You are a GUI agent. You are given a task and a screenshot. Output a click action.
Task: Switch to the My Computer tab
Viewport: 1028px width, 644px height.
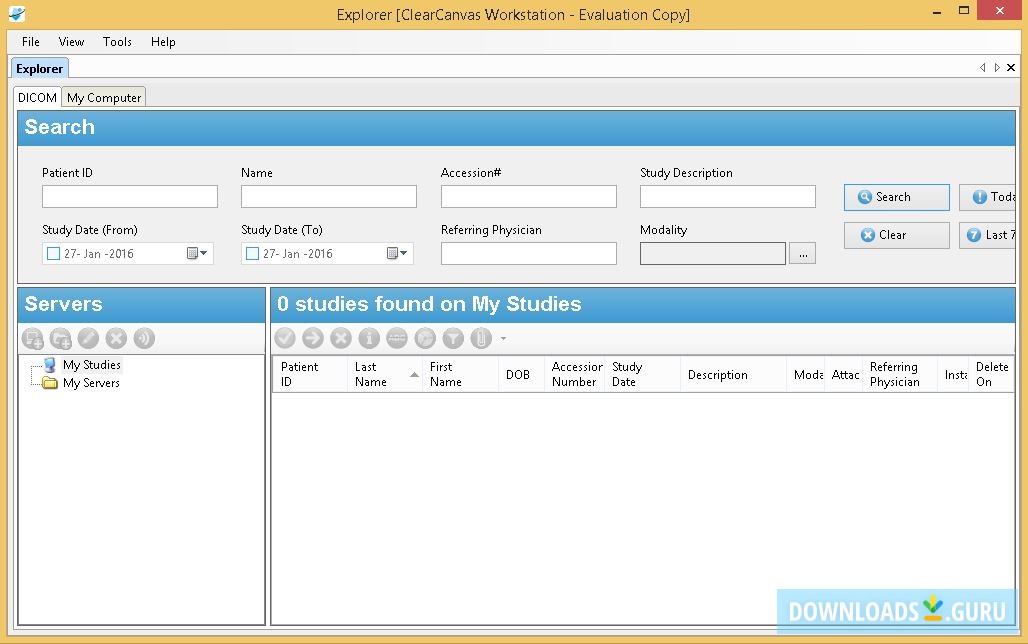(104, 97)
